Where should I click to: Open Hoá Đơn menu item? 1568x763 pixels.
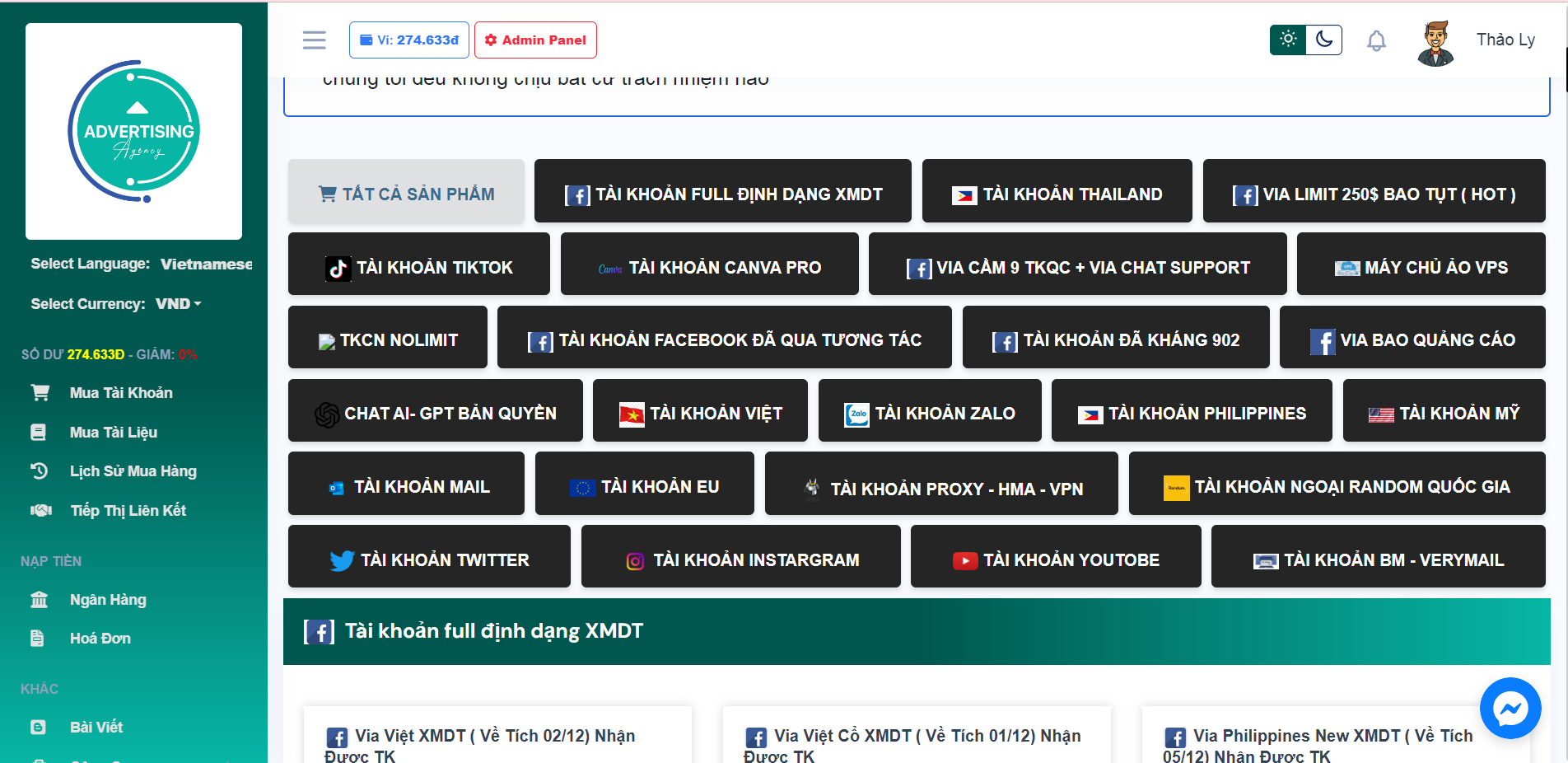pyautogui.click(x=100, y=639)
